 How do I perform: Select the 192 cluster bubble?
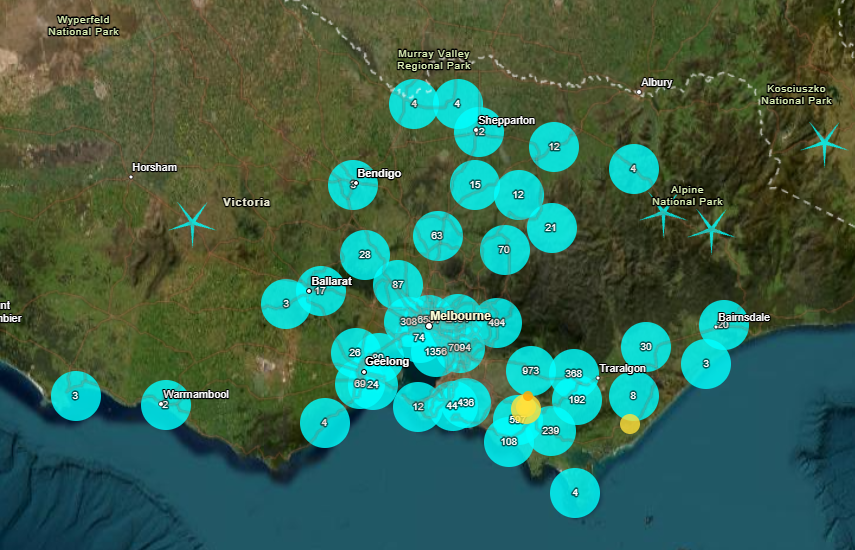click(577, 400)
